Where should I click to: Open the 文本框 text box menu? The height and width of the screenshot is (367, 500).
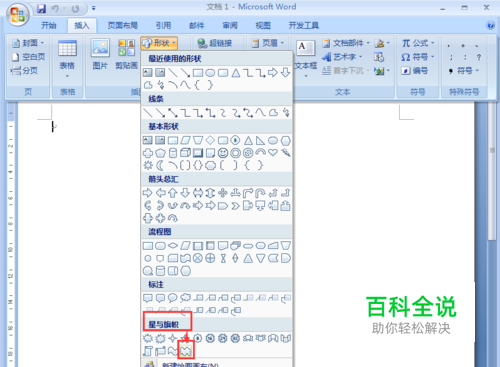[306, 58]
